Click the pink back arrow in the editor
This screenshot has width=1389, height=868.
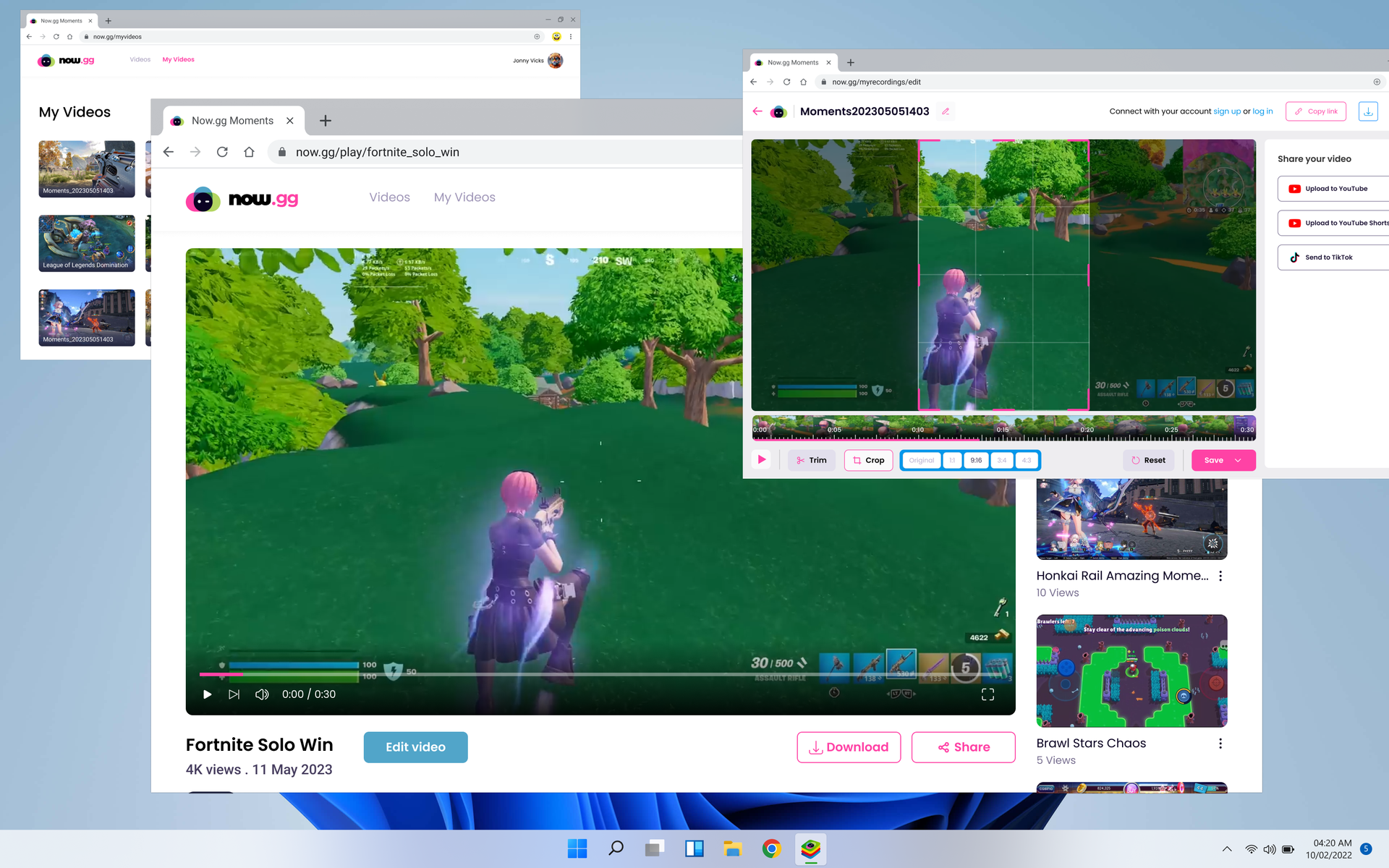coord(757,111)
